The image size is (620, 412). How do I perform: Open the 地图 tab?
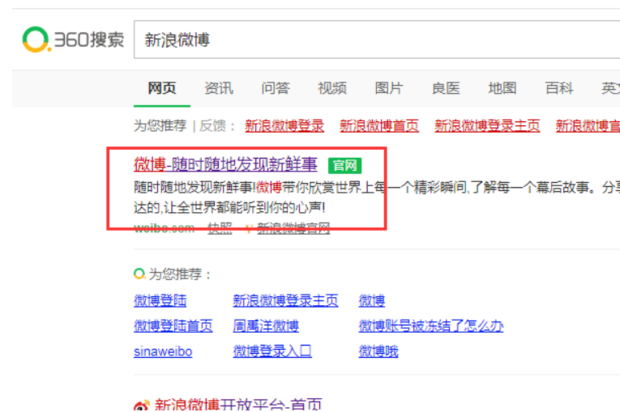pyautogui.click(x=502, y=88)
